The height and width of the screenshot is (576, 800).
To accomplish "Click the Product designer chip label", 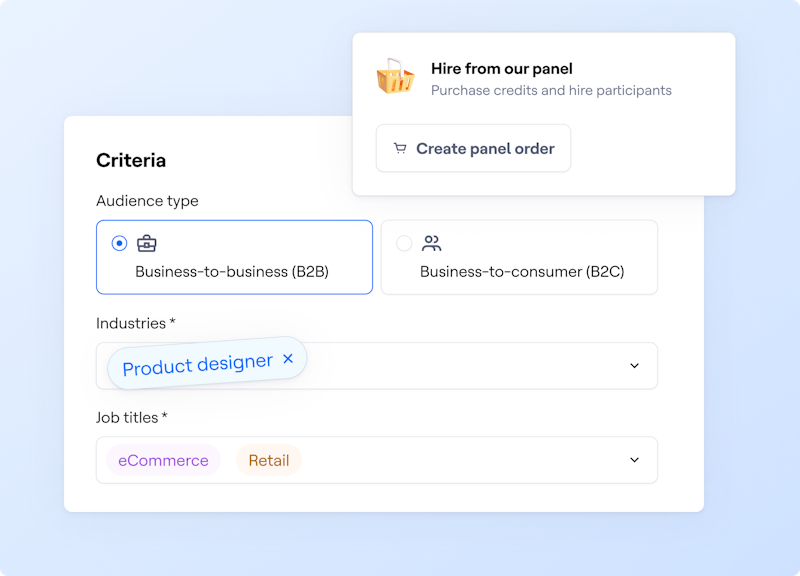I will [x=197, y=364].
